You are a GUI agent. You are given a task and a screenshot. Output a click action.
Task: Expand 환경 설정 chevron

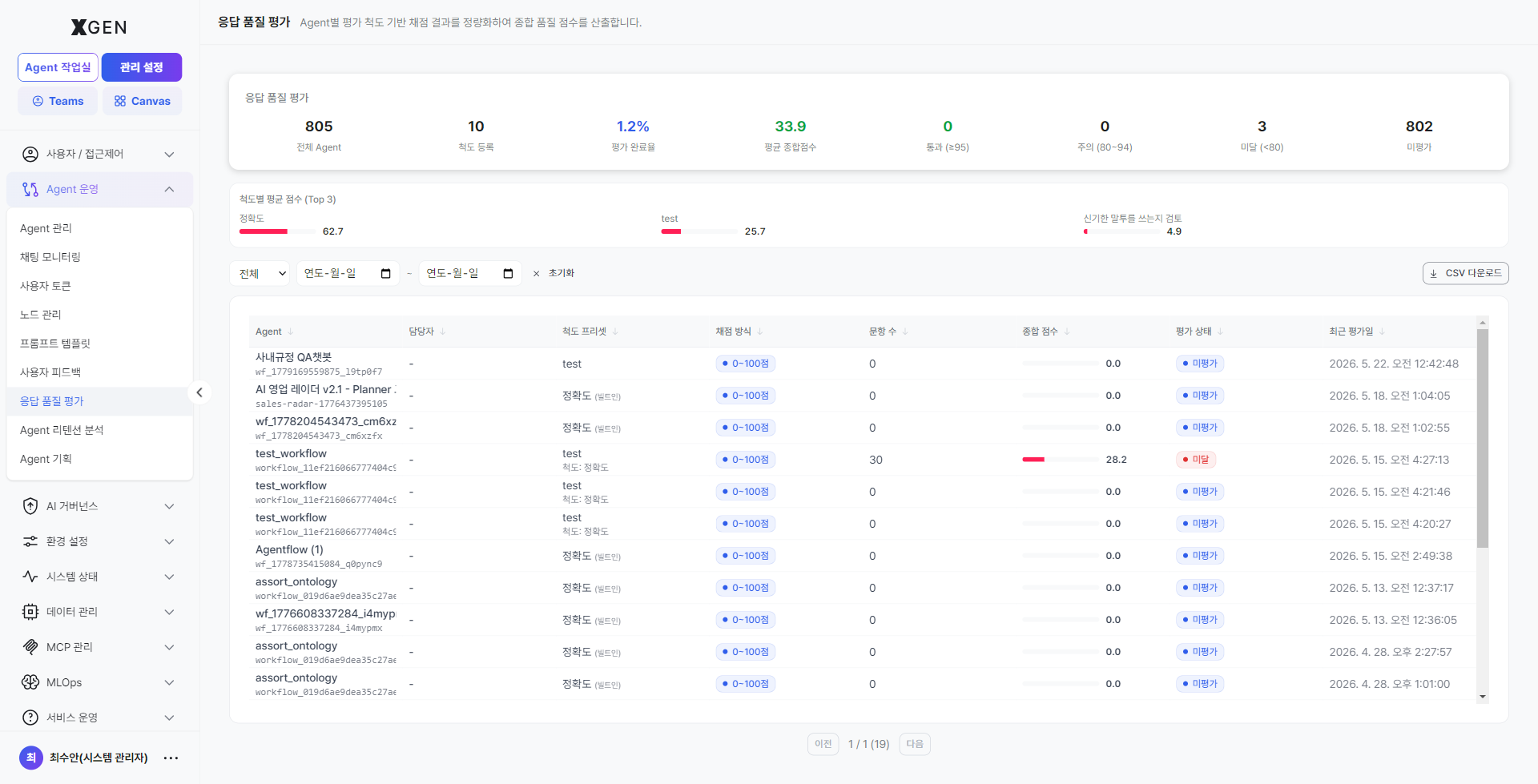click(x=169, y=541)
